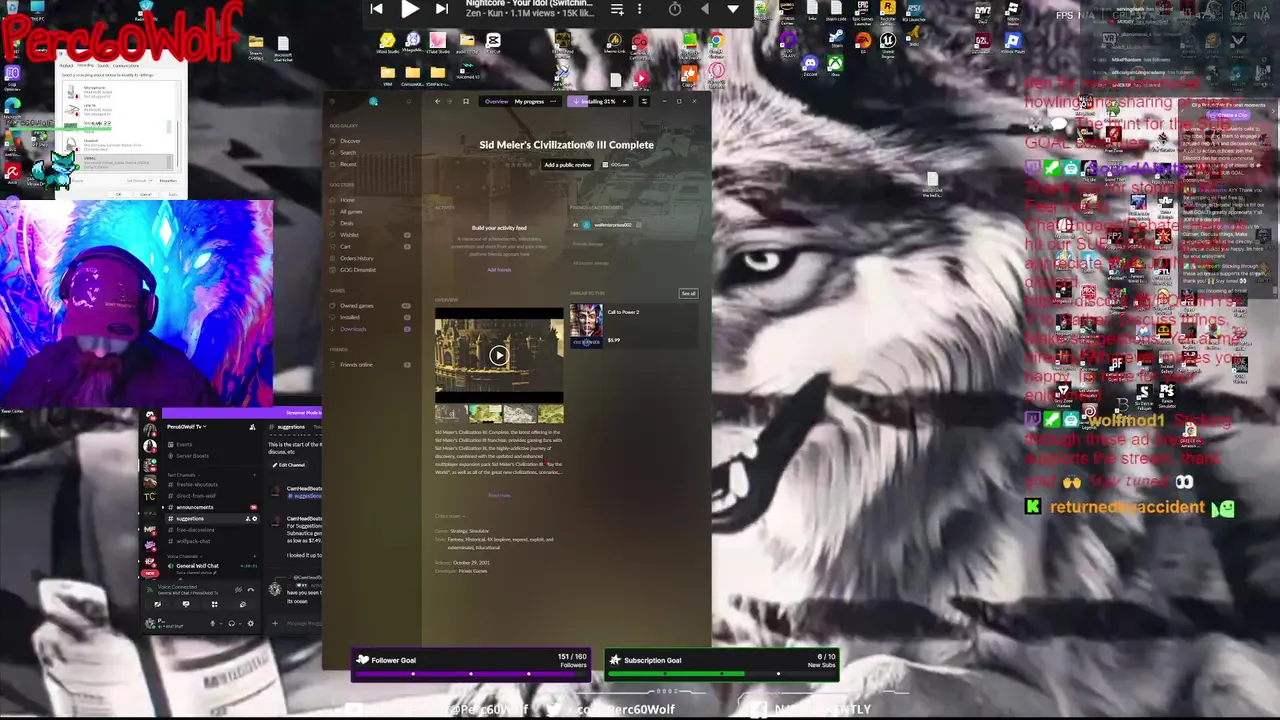Open Wishlist in GOG sidebar
This screenshot has width=1280, height=720.
[x=348, y=235]
